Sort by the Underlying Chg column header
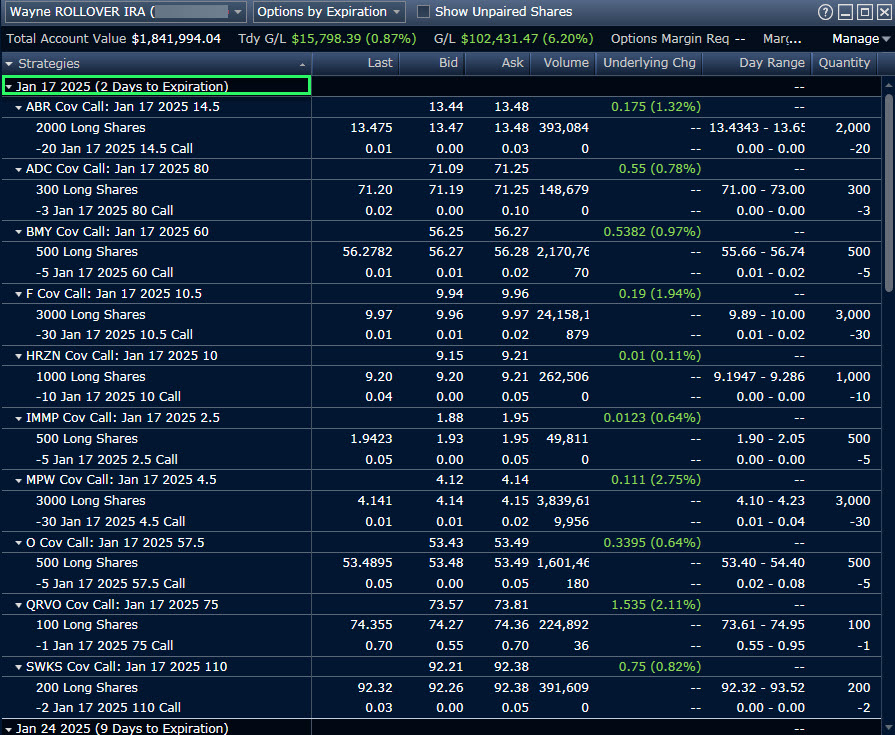Screen dimensions: 895x735 [648, 63]
